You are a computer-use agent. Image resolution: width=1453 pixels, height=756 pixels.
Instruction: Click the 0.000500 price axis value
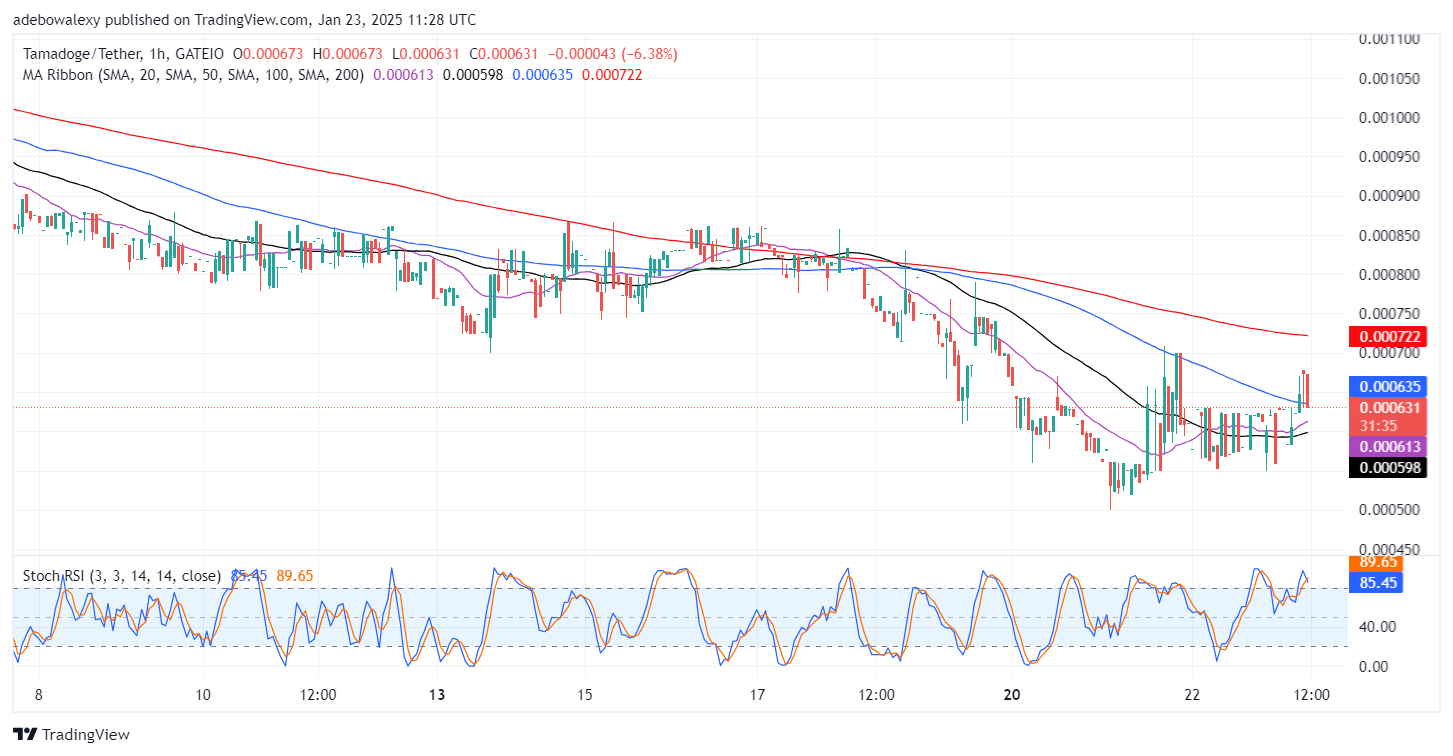pyautogui.click(x=1390, y=509)
